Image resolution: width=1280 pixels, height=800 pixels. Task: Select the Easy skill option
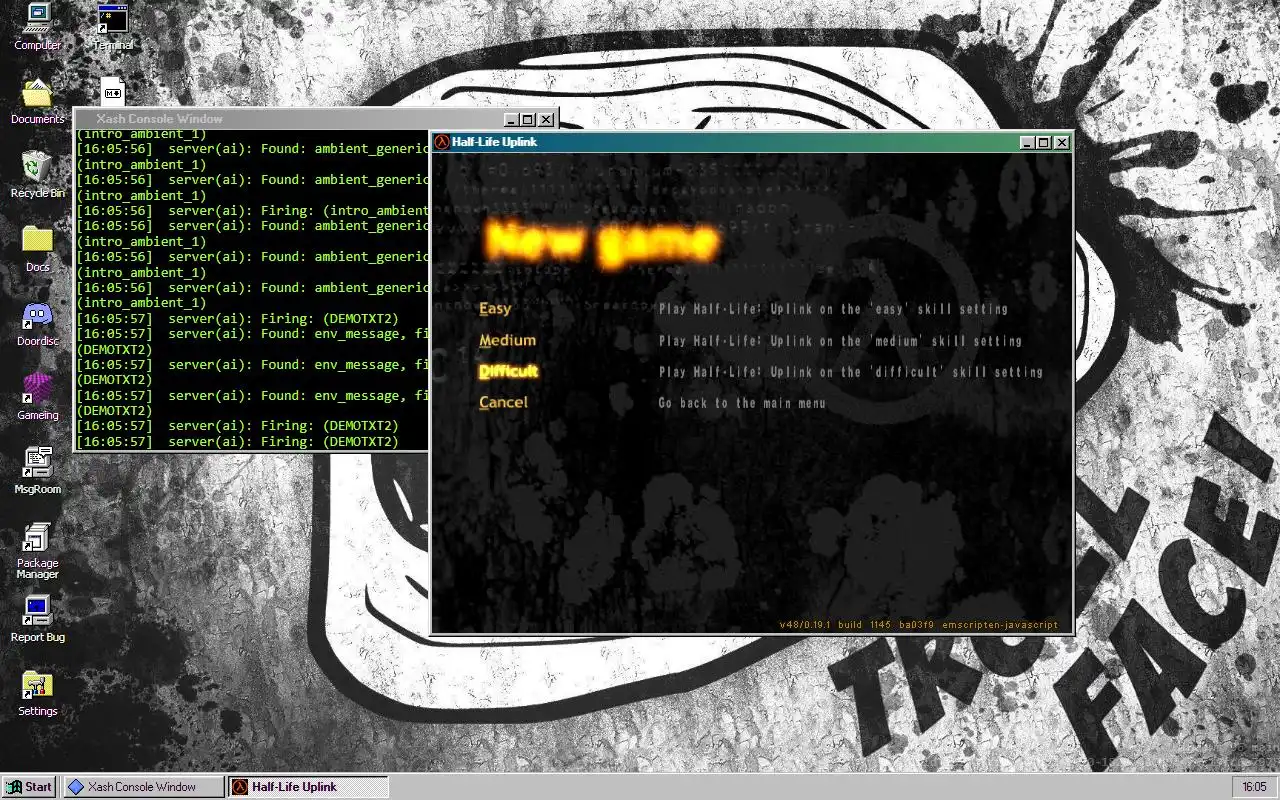tap(495, 309)
